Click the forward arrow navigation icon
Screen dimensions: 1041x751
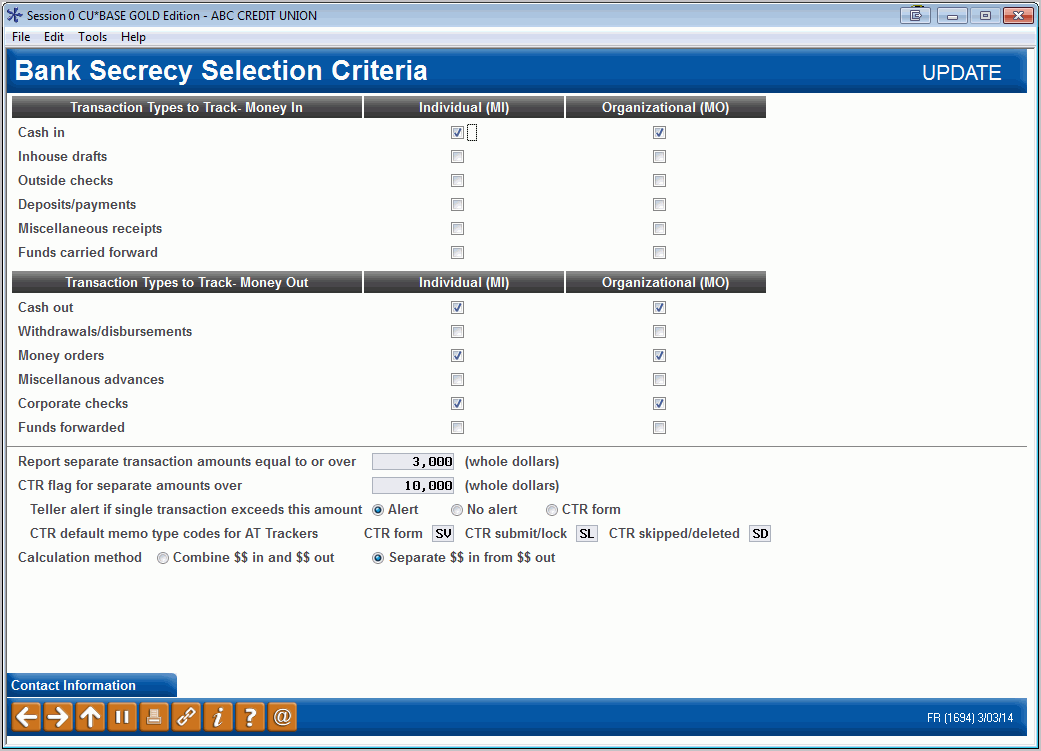(x=58, y=716)
